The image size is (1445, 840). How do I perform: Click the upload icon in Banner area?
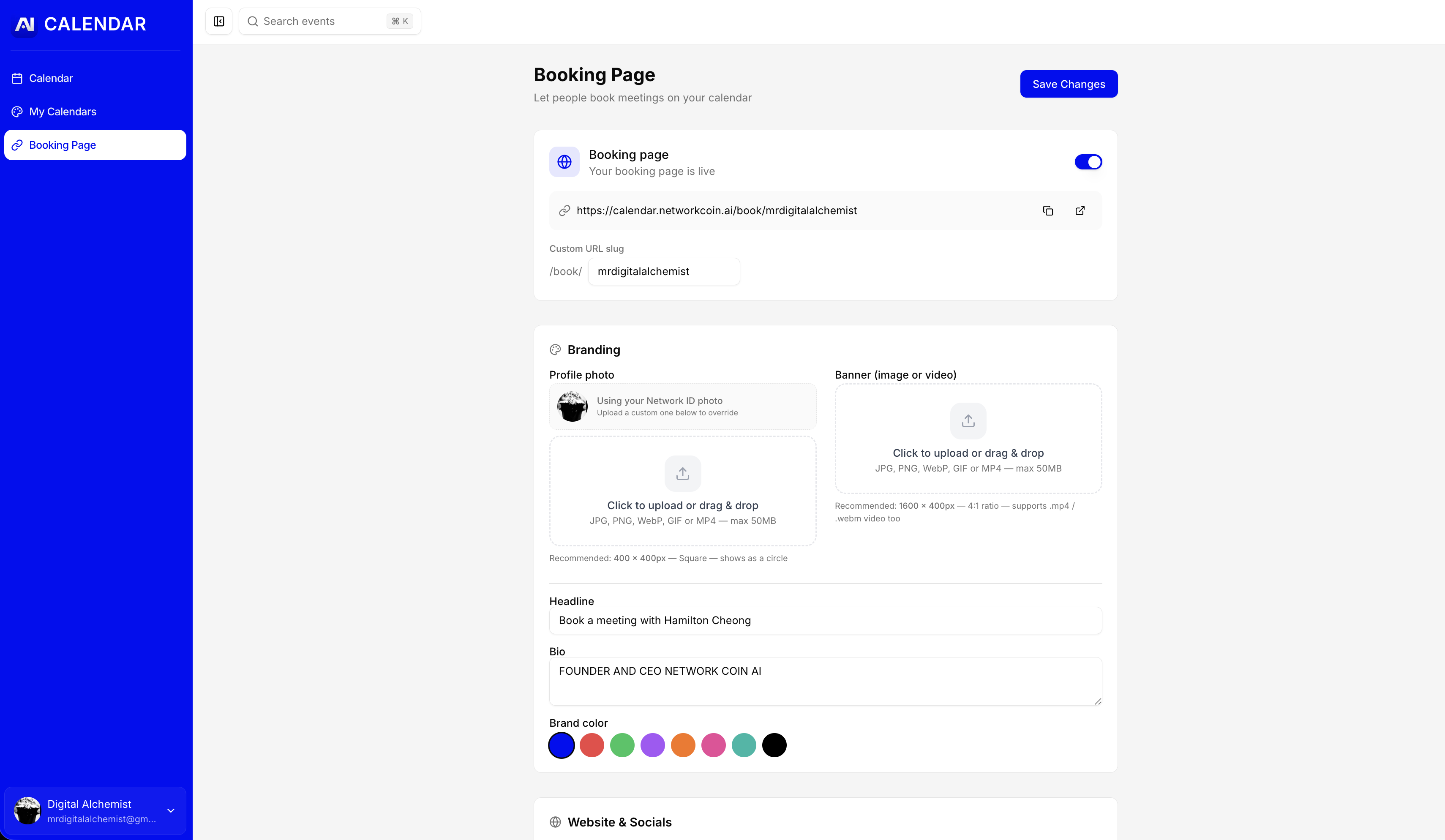point(968,420)
